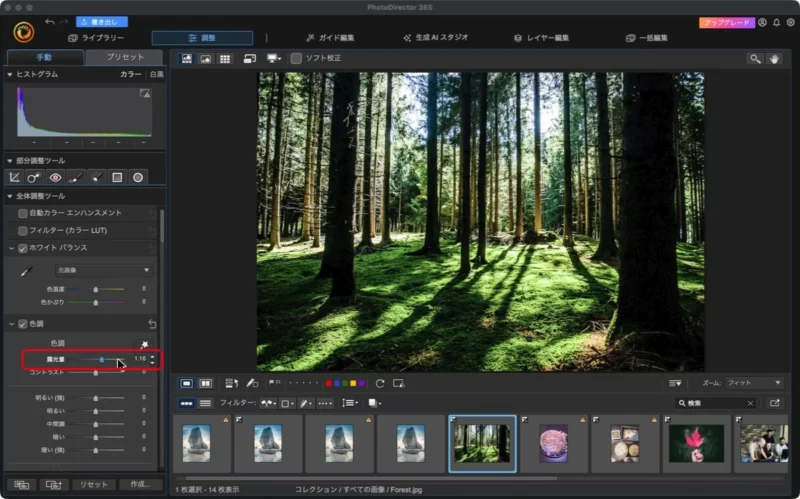Open the white balance preset dropdown
This screenshot has width=800, height=499.
[103, 270]
